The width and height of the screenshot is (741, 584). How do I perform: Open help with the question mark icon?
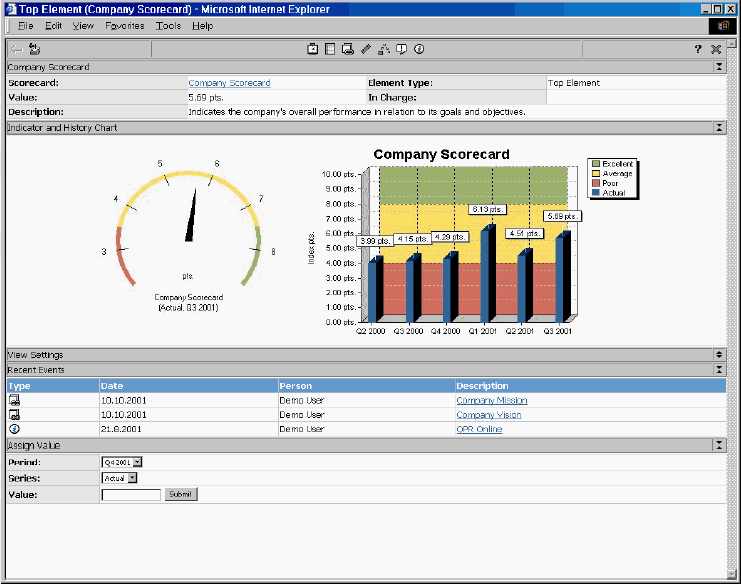pos(698,48)
